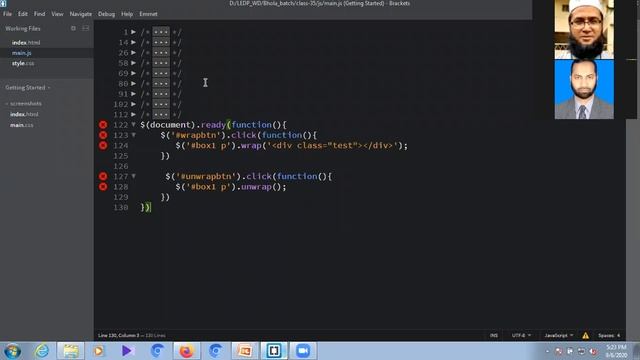
Task: Click the 'unwrap' method on line 128
Action: tap(256, 187)
